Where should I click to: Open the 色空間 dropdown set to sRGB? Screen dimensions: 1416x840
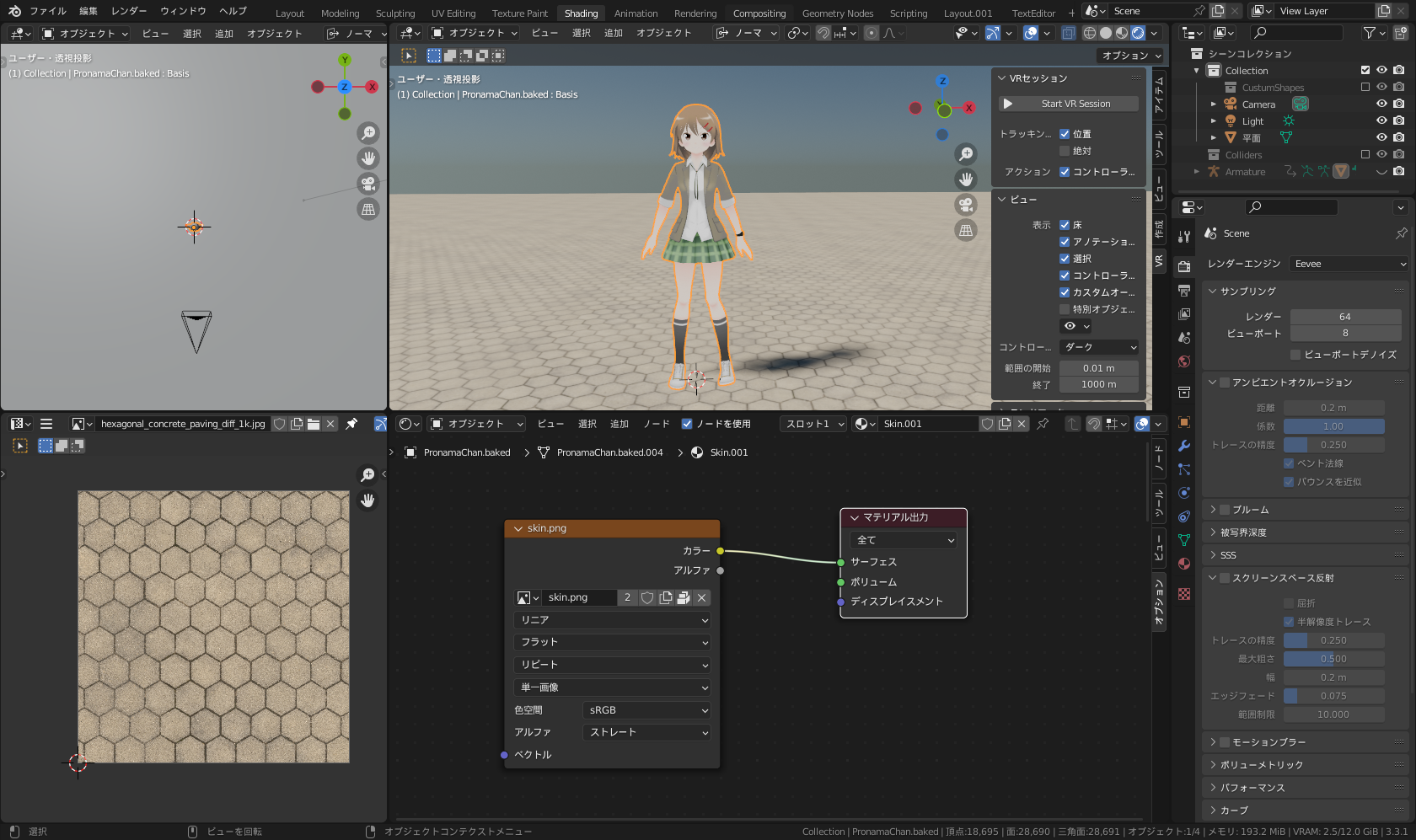(x=646, y=709)
